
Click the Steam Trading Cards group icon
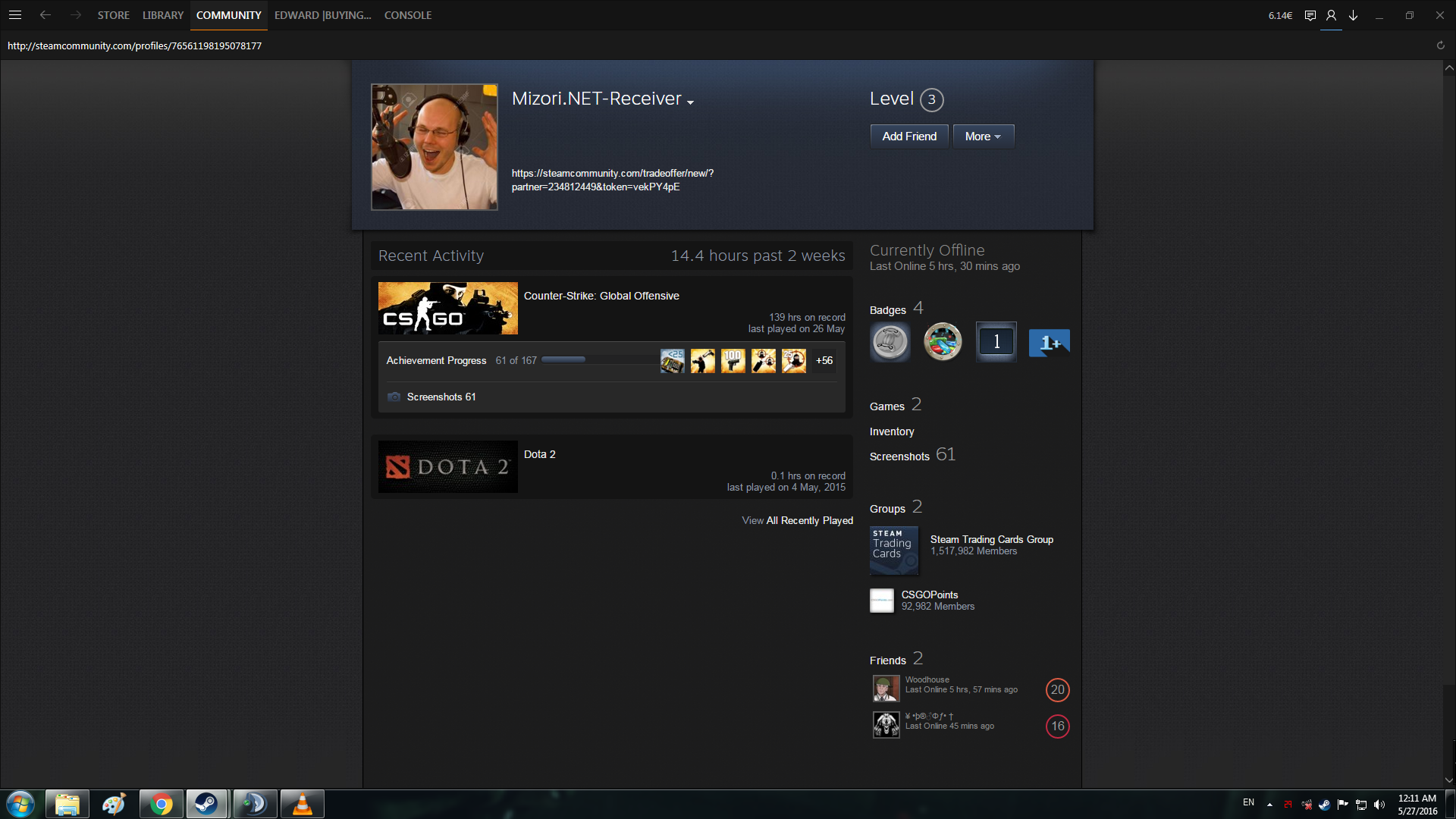893,550
